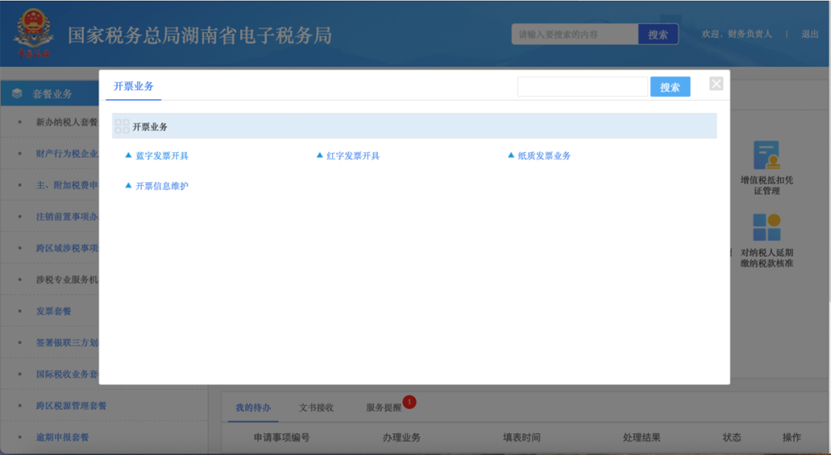Click 申请事项编号 column header
The height and width of the screenshot is (455, 831).
[x=281, y=438]
